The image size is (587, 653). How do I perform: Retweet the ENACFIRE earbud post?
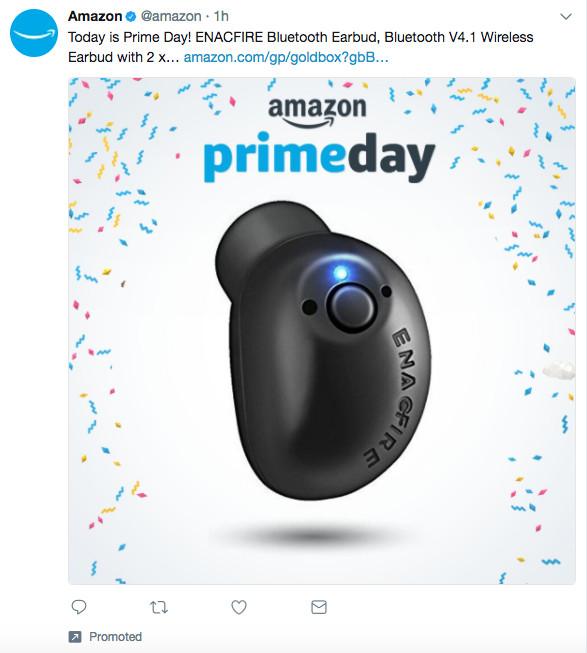(x=159, y=607)
